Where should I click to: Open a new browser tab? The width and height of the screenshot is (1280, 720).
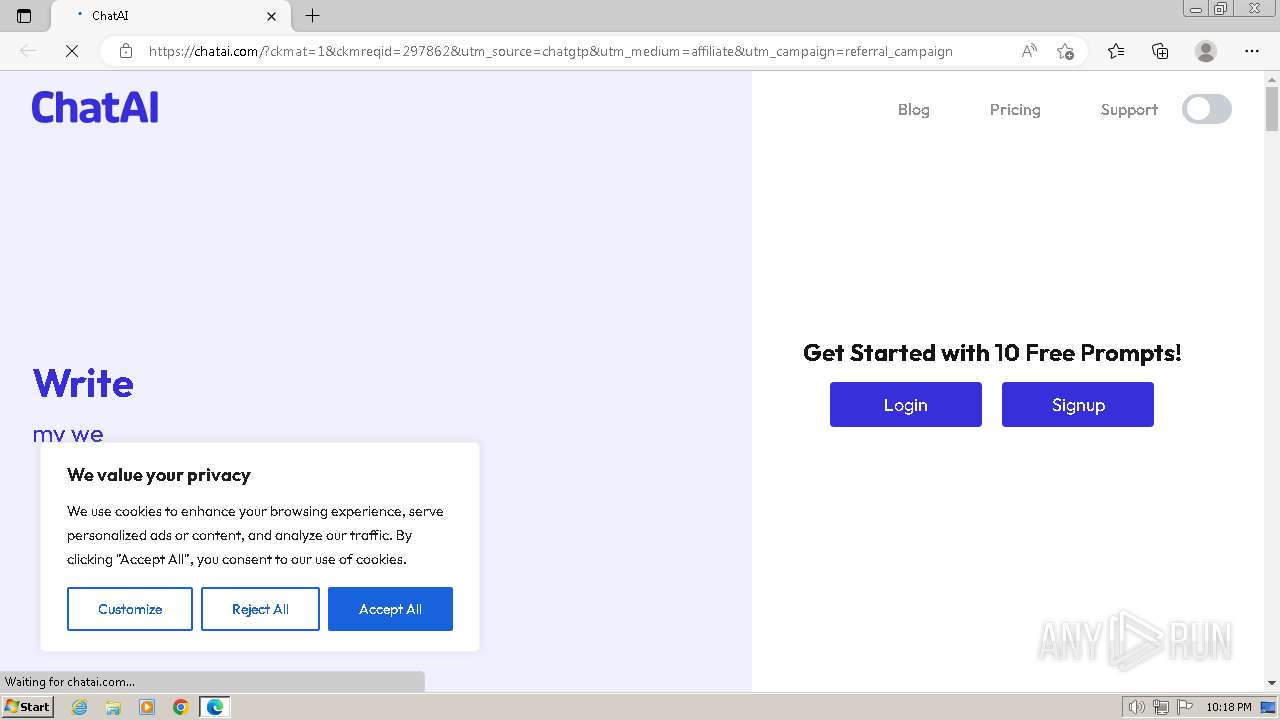312,16
